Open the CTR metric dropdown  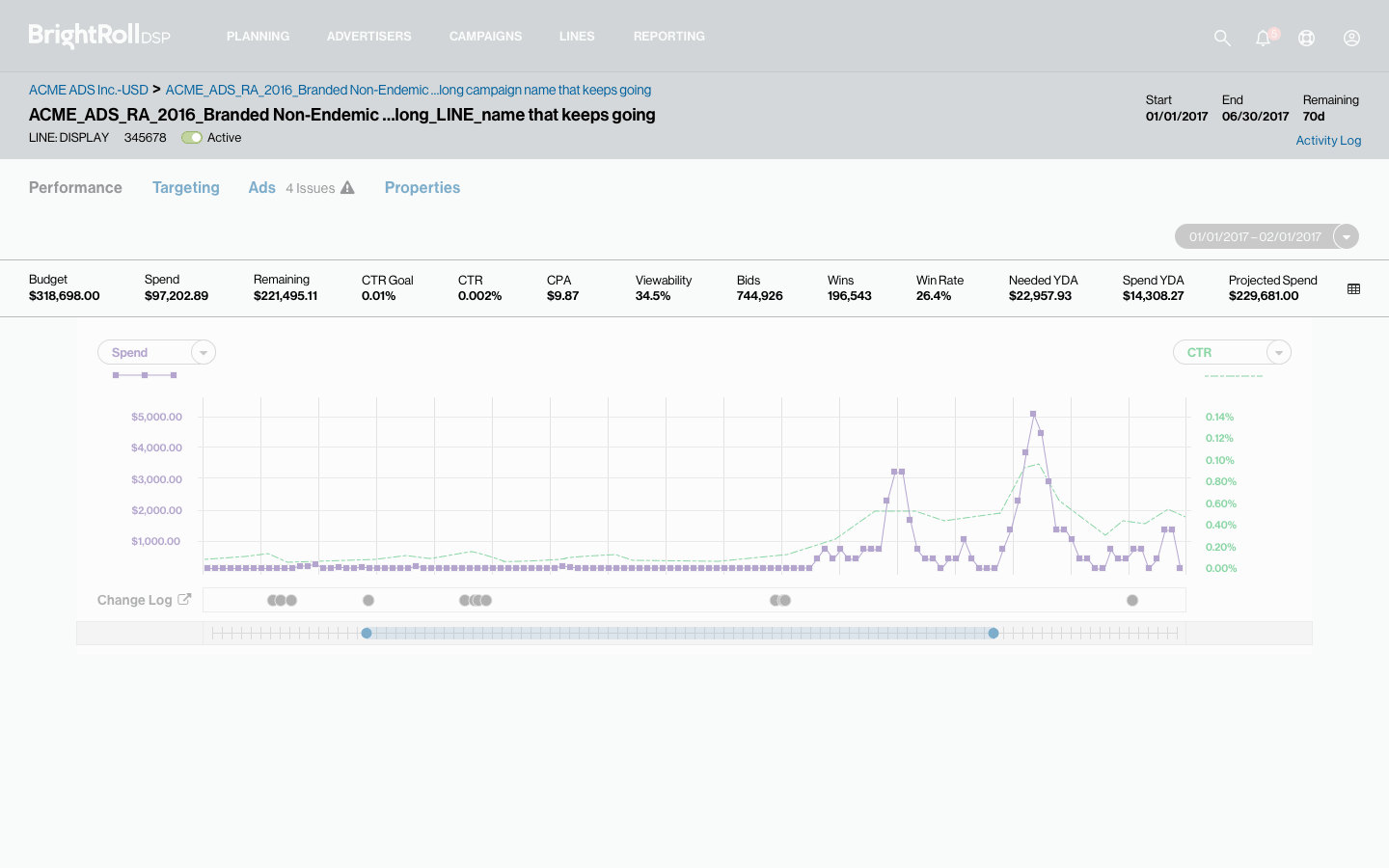pos(1278,352)
